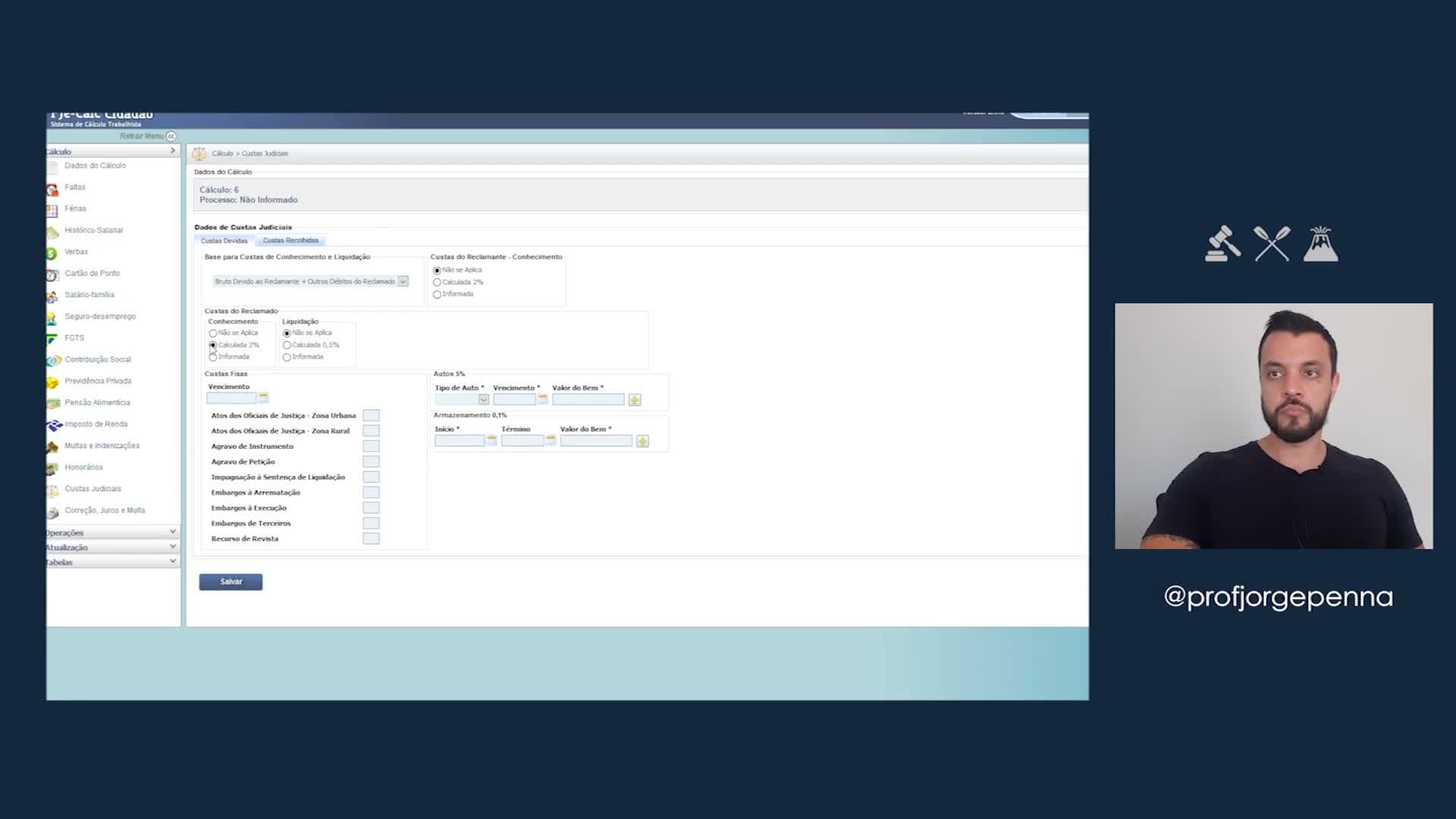Select Liquidação Não se Aplica radio
Viewport: 1456px width, 819px height.
[x=287, y=334]
